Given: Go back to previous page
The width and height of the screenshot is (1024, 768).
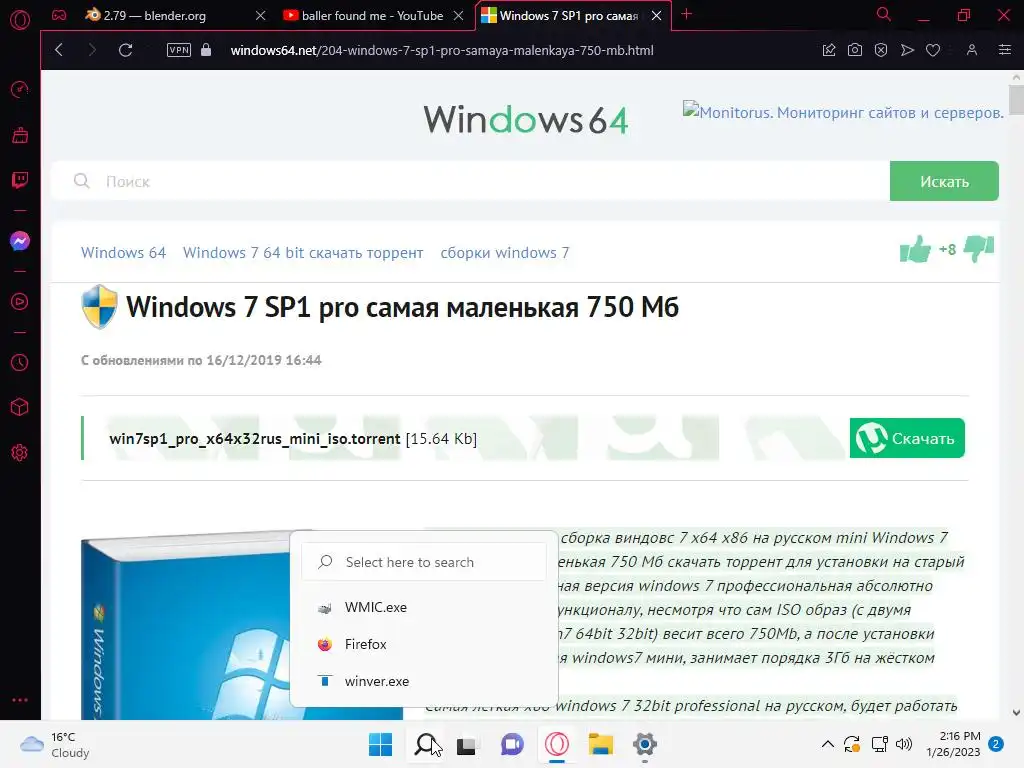Looking at the screenshot, I should click(x=59, y=50).
